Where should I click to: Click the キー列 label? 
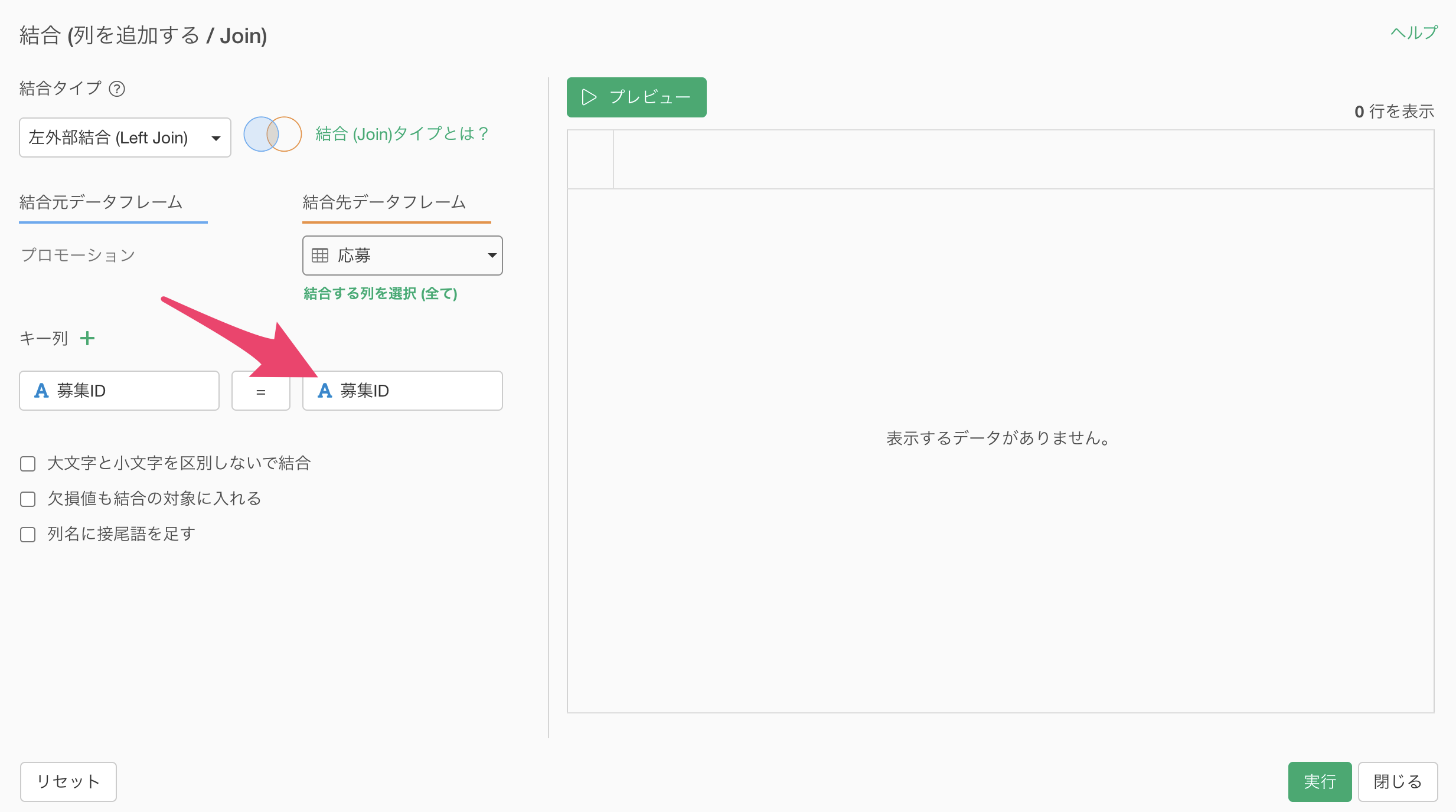coord(44,338)
